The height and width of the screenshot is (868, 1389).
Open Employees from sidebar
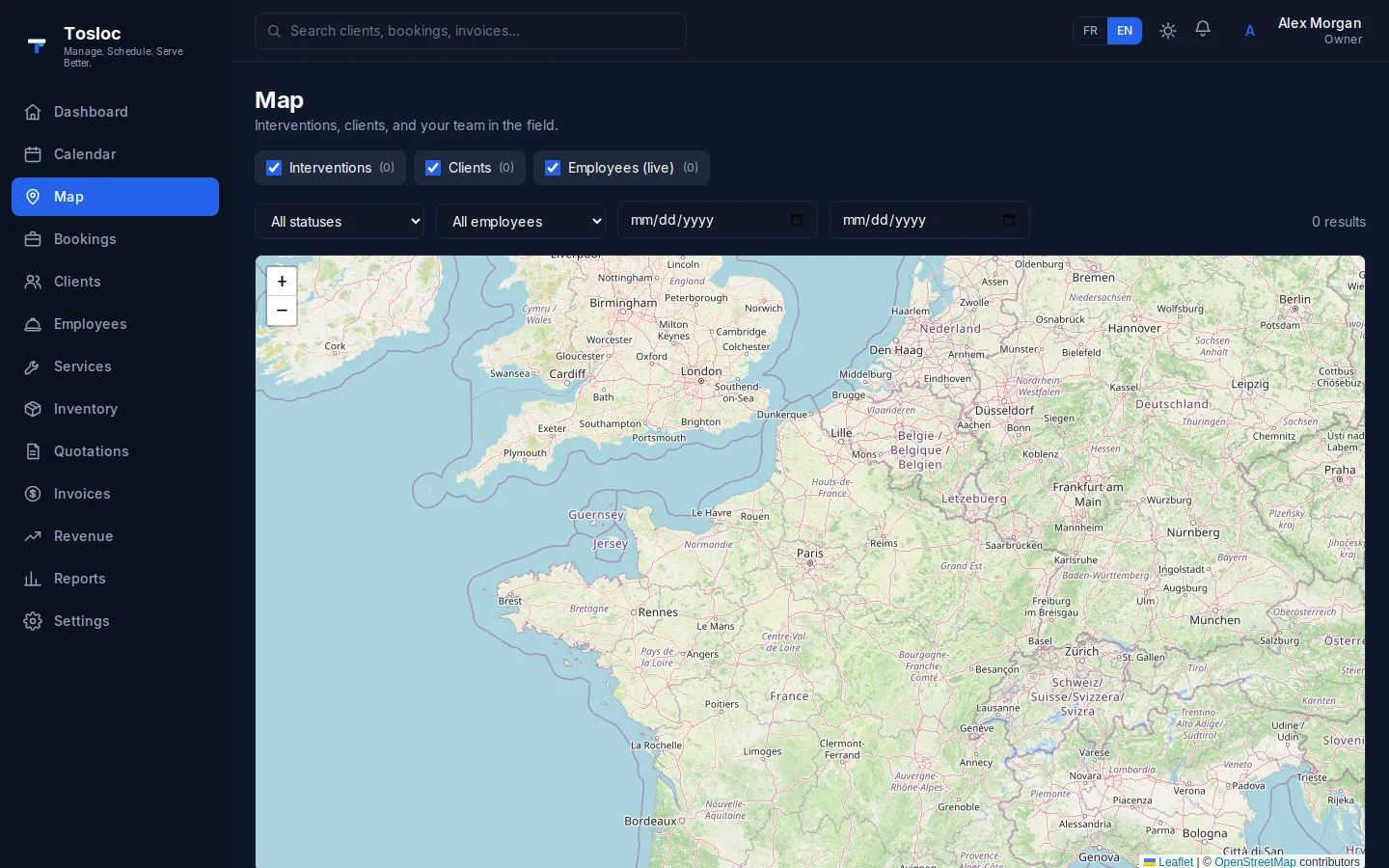click(x=115, y=324)
